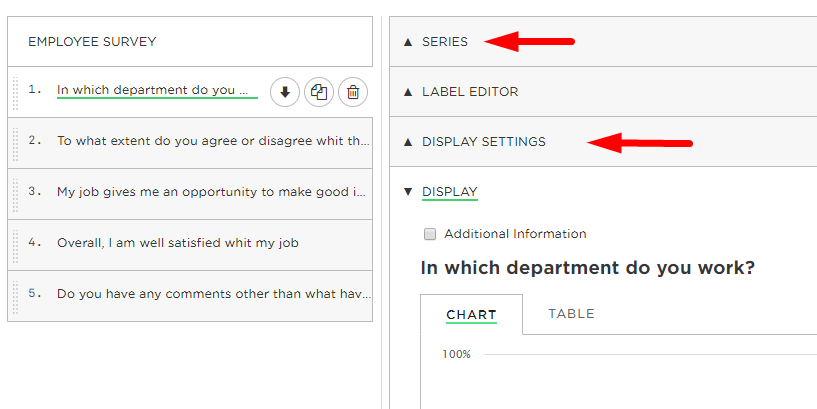Enable the Additional Information checkbox
The width and height of the screenshot is (817, 409).
[430, 234]
